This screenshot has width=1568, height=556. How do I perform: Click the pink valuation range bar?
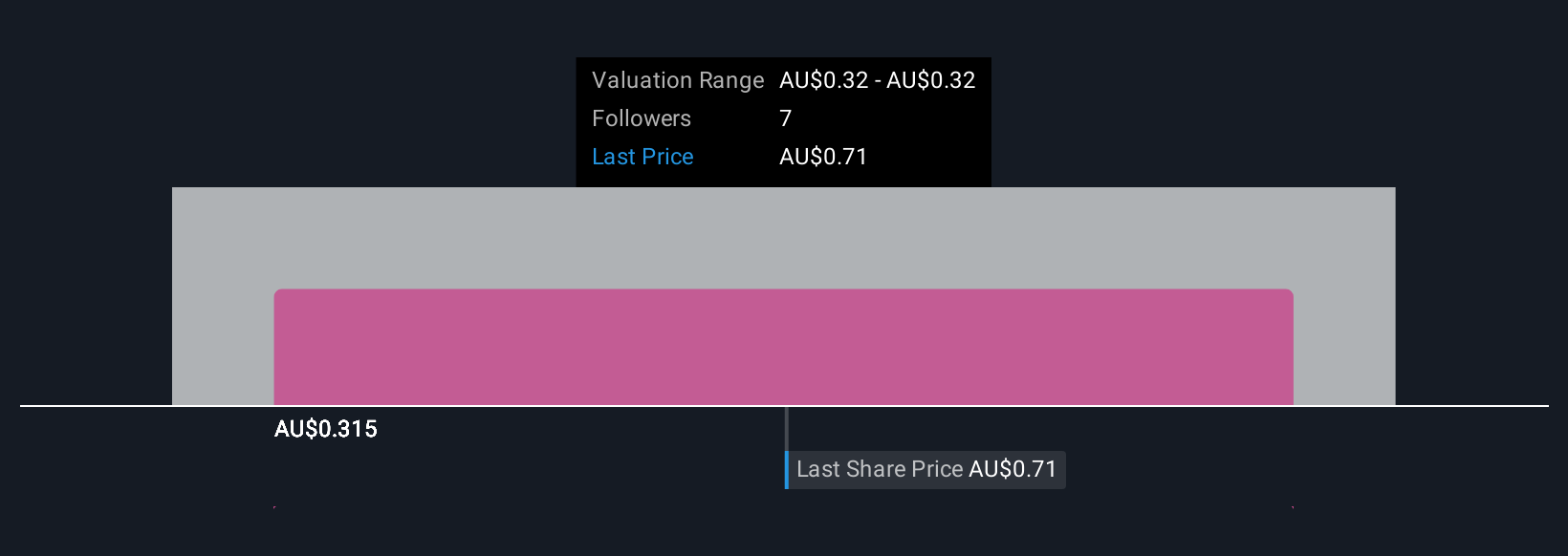pyautogui.click(x=783, y=347)
